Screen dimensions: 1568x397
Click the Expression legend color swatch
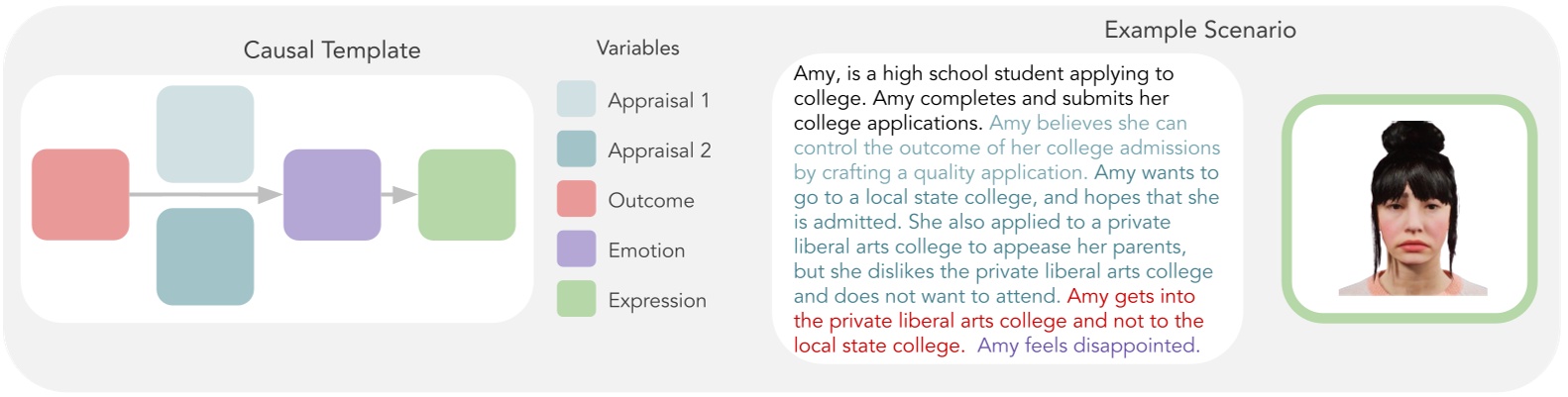[576, 299]
